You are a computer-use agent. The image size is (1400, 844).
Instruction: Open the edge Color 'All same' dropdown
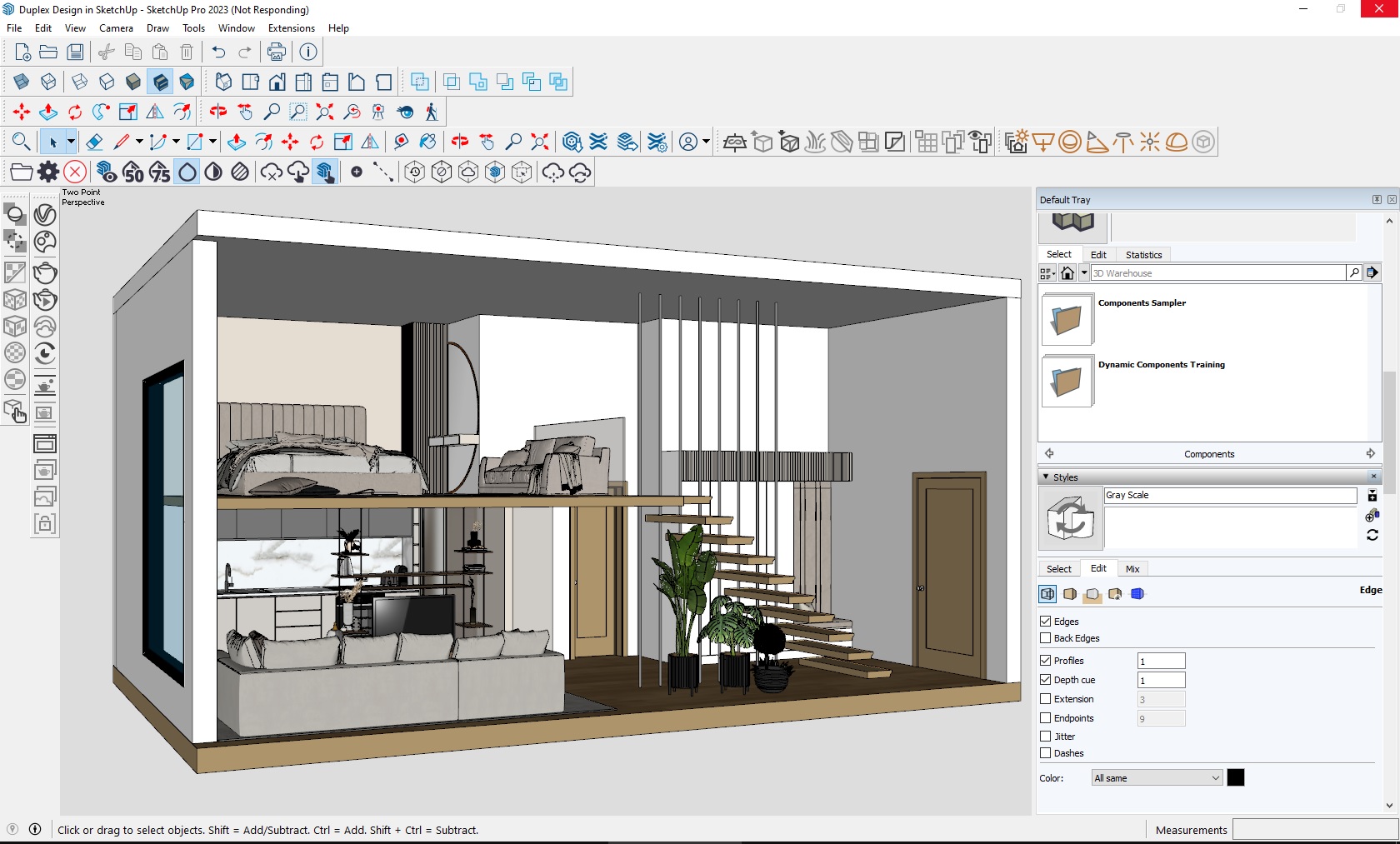[x=1157, y=778]
